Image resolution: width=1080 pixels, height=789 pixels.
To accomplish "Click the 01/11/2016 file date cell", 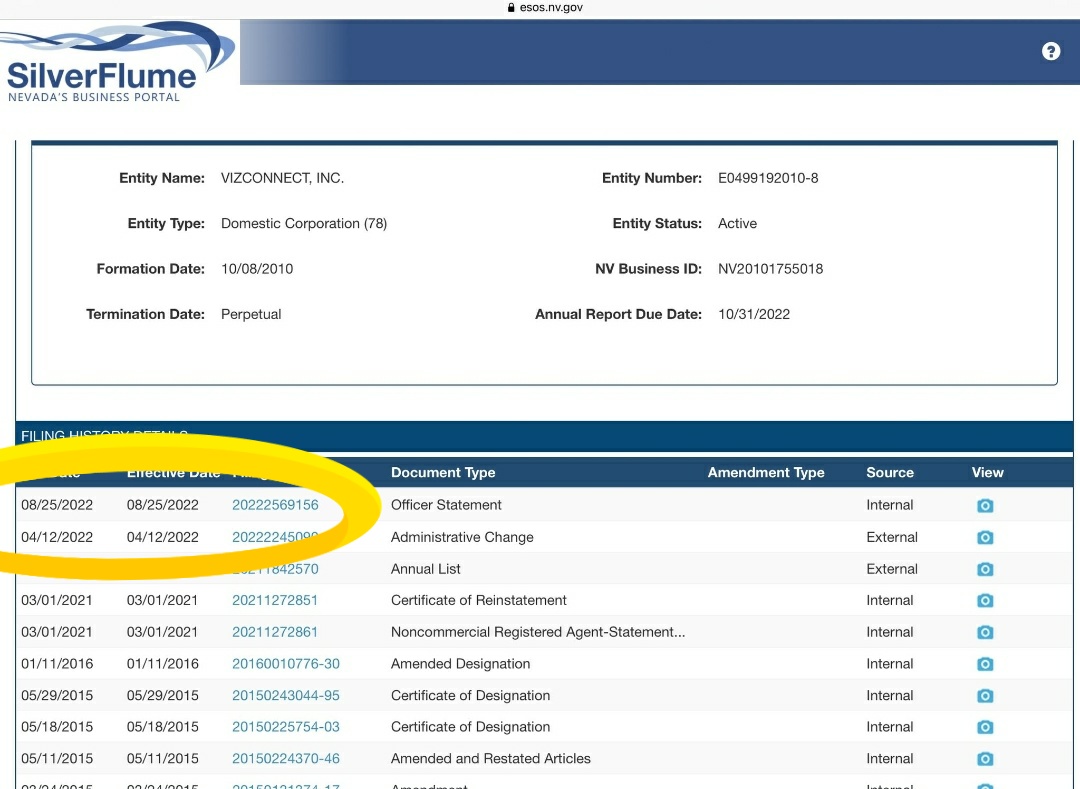I will [x=56, y=664].
